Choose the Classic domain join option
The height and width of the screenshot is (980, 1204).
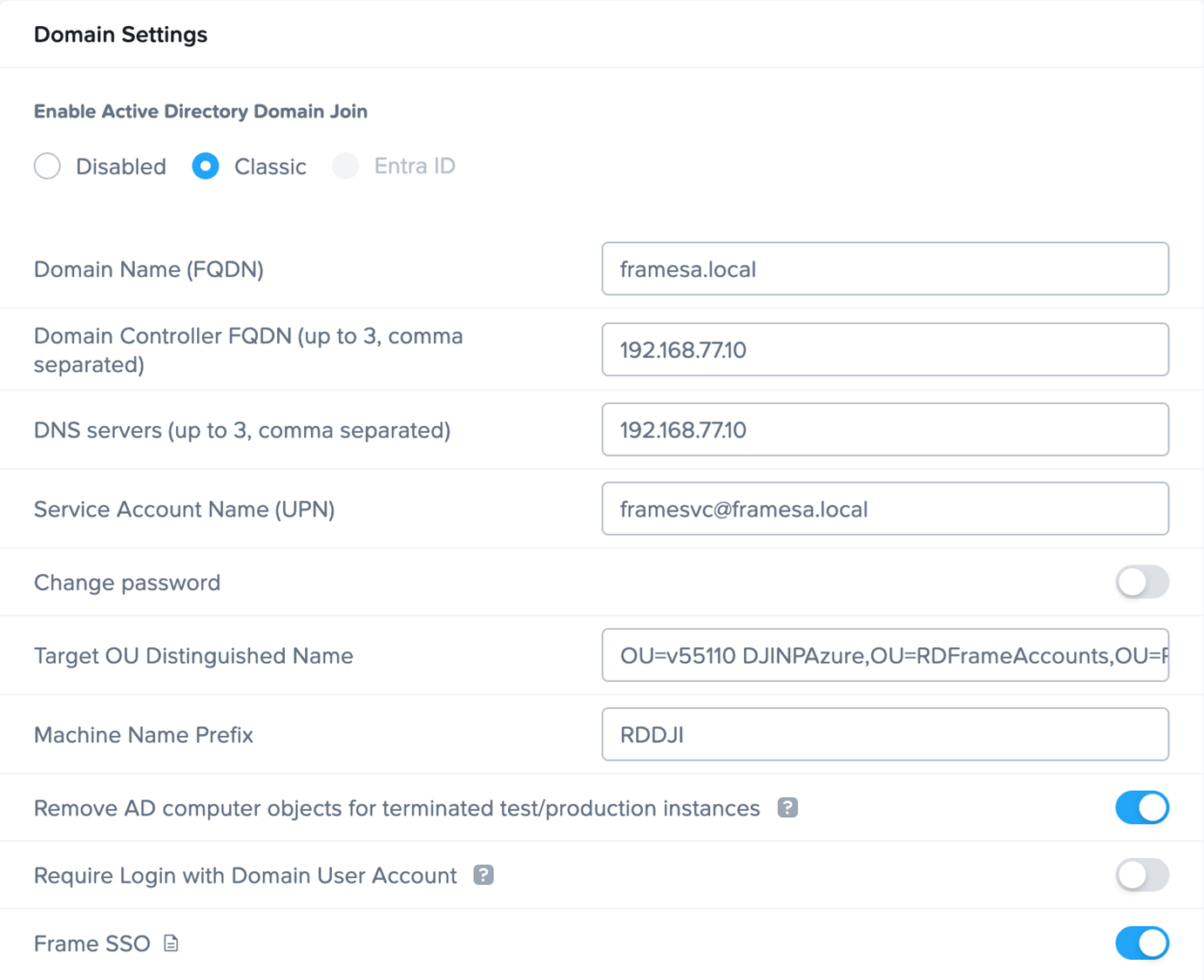coord(206,166)
